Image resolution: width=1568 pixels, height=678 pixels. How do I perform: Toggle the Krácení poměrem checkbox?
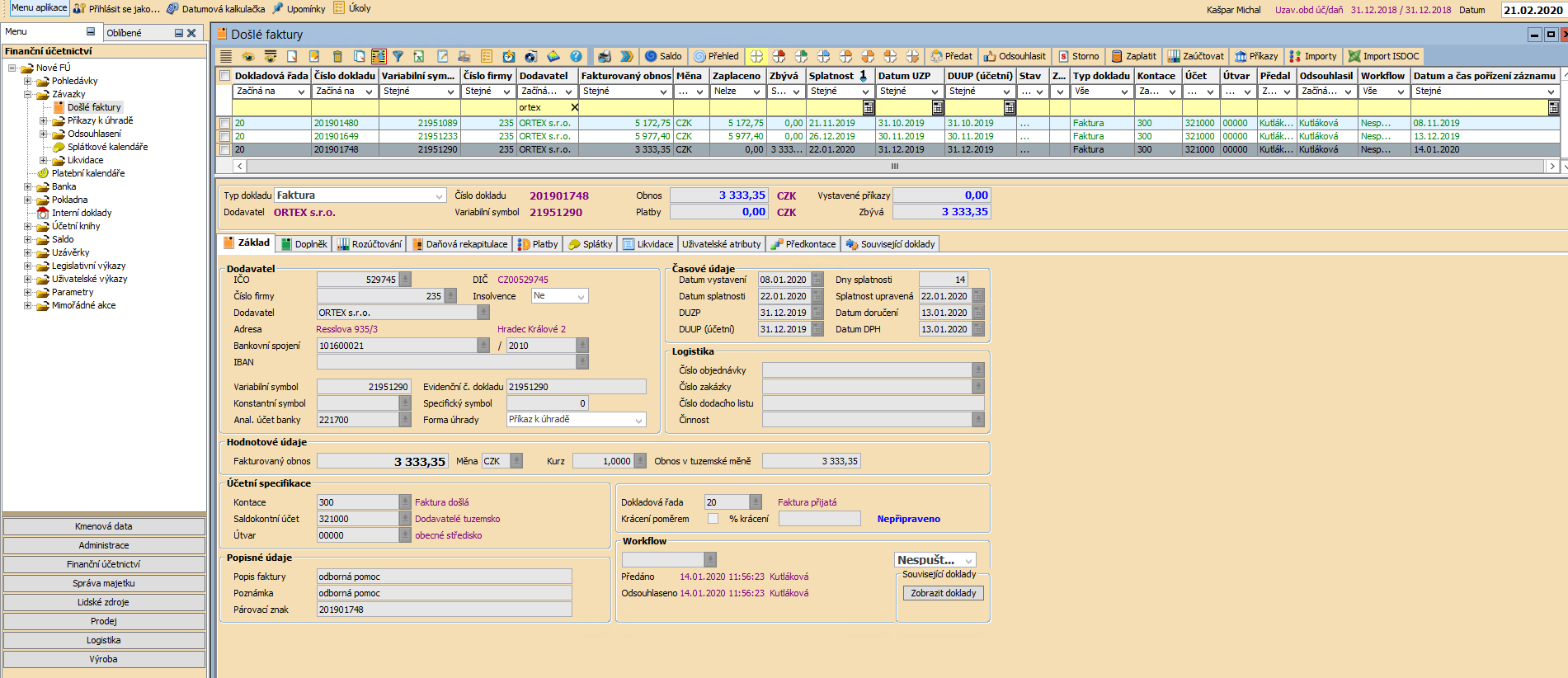713,519
